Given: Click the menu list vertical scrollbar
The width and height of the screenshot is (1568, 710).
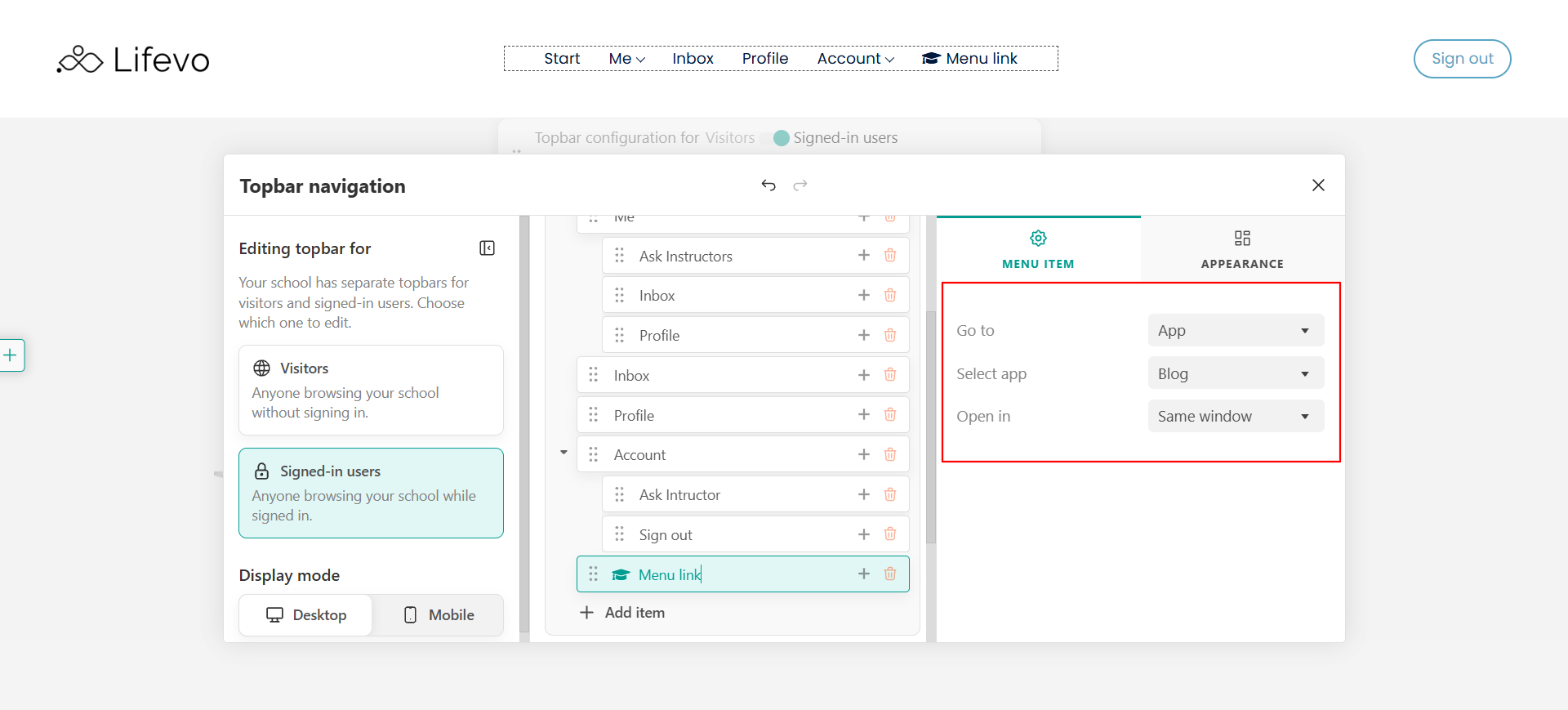Looking at the screenshot, I should point(930,426).
